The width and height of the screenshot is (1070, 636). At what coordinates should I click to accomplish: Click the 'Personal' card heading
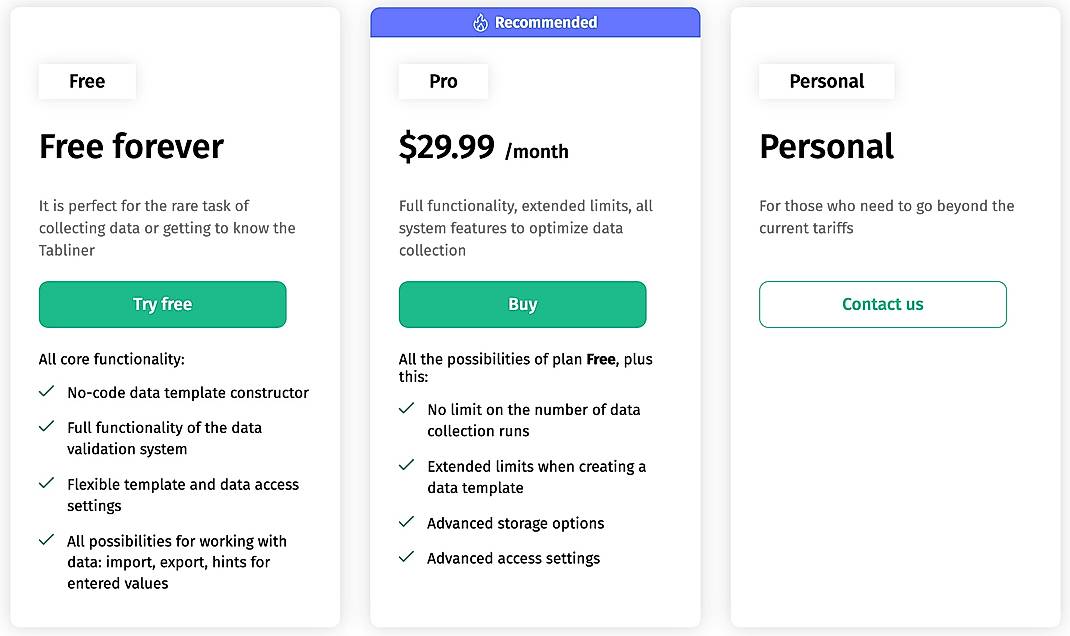pyautogui.click(x=827, y=146)
